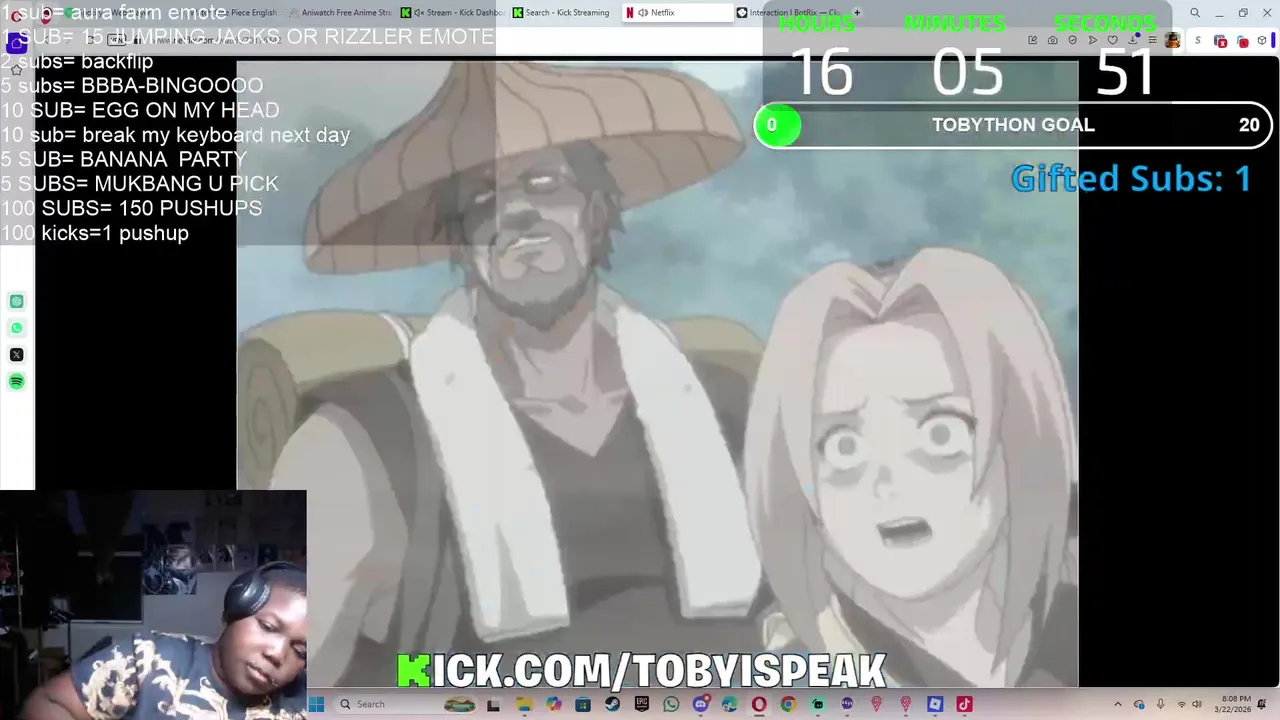Open Google Chrome from the taskbar
The height and width of the screenshot is (720, 1280).
(x=788, y=705)
